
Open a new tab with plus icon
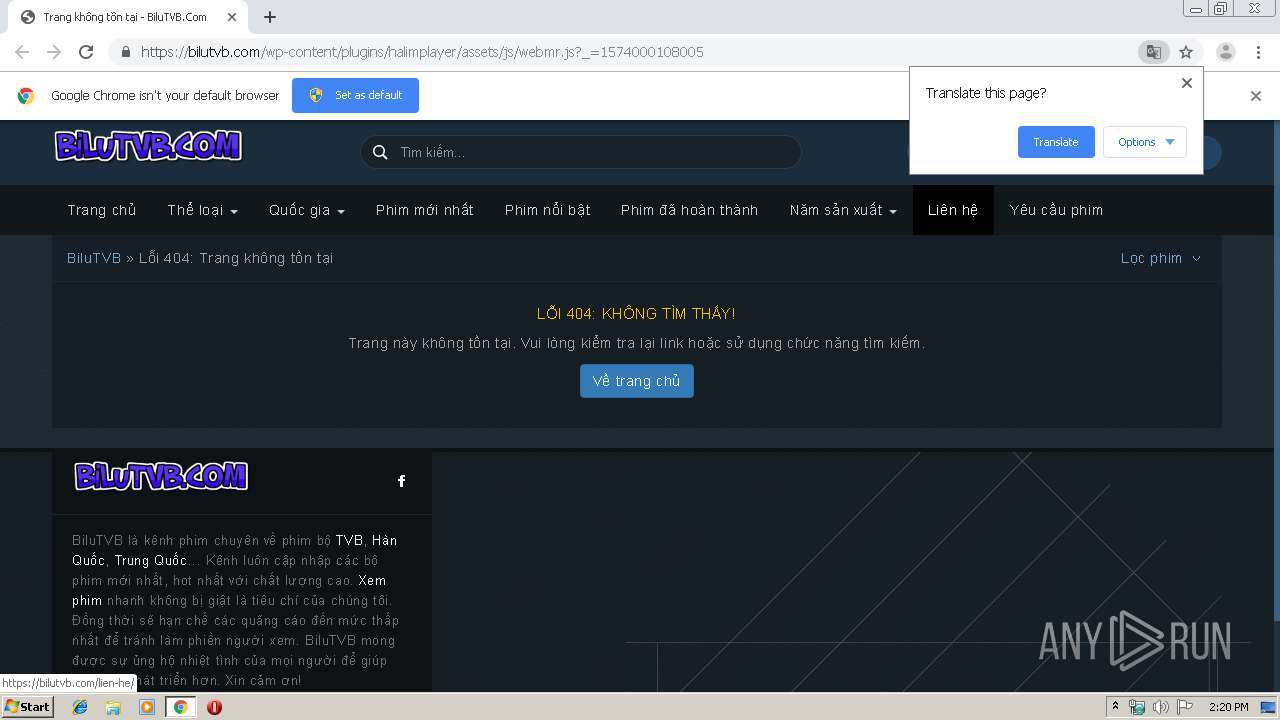click(270, 17)
